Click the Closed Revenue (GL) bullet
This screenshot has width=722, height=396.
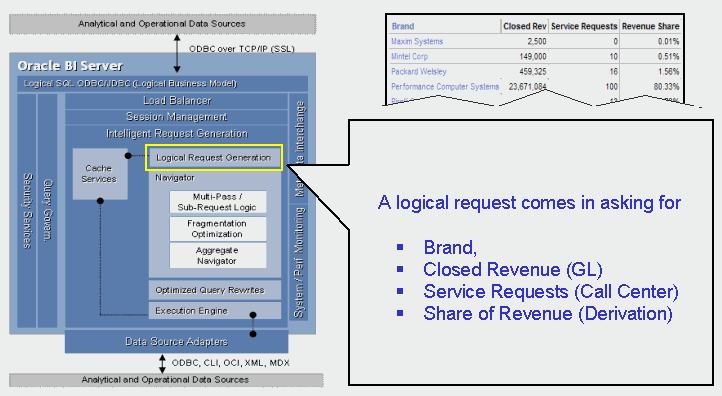coord(512,270)
